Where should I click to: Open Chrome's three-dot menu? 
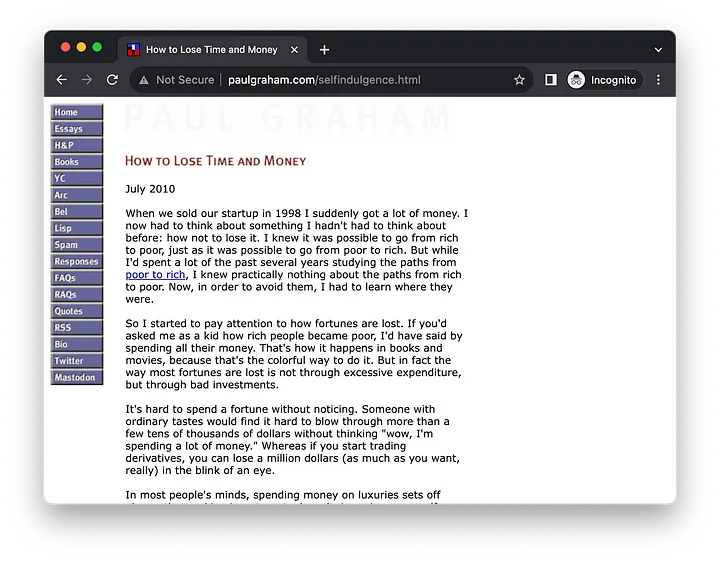click(x=658, y=80)
